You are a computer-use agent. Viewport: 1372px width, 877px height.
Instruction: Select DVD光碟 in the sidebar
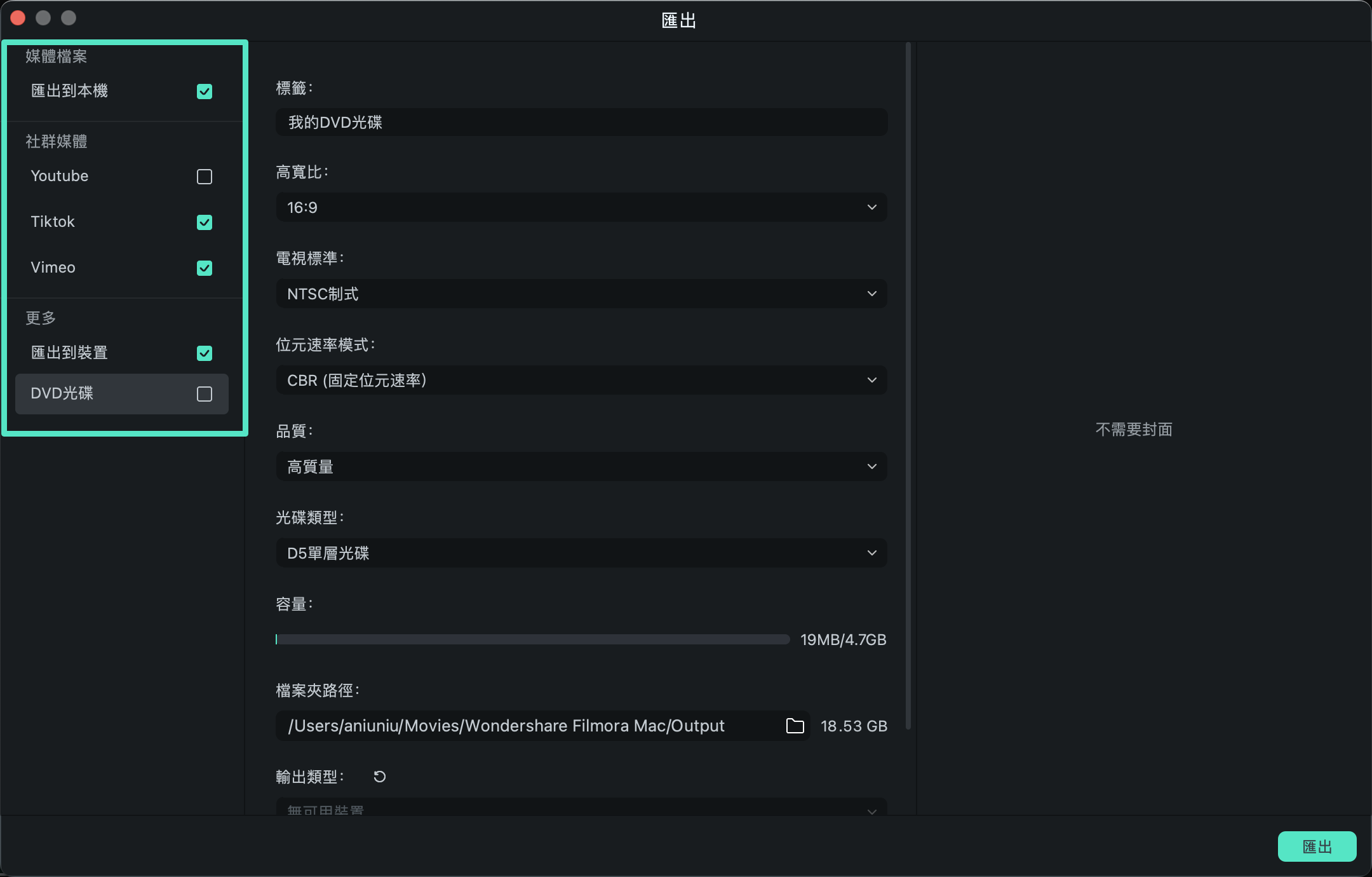pyautogui.click(x=122, y=394)
